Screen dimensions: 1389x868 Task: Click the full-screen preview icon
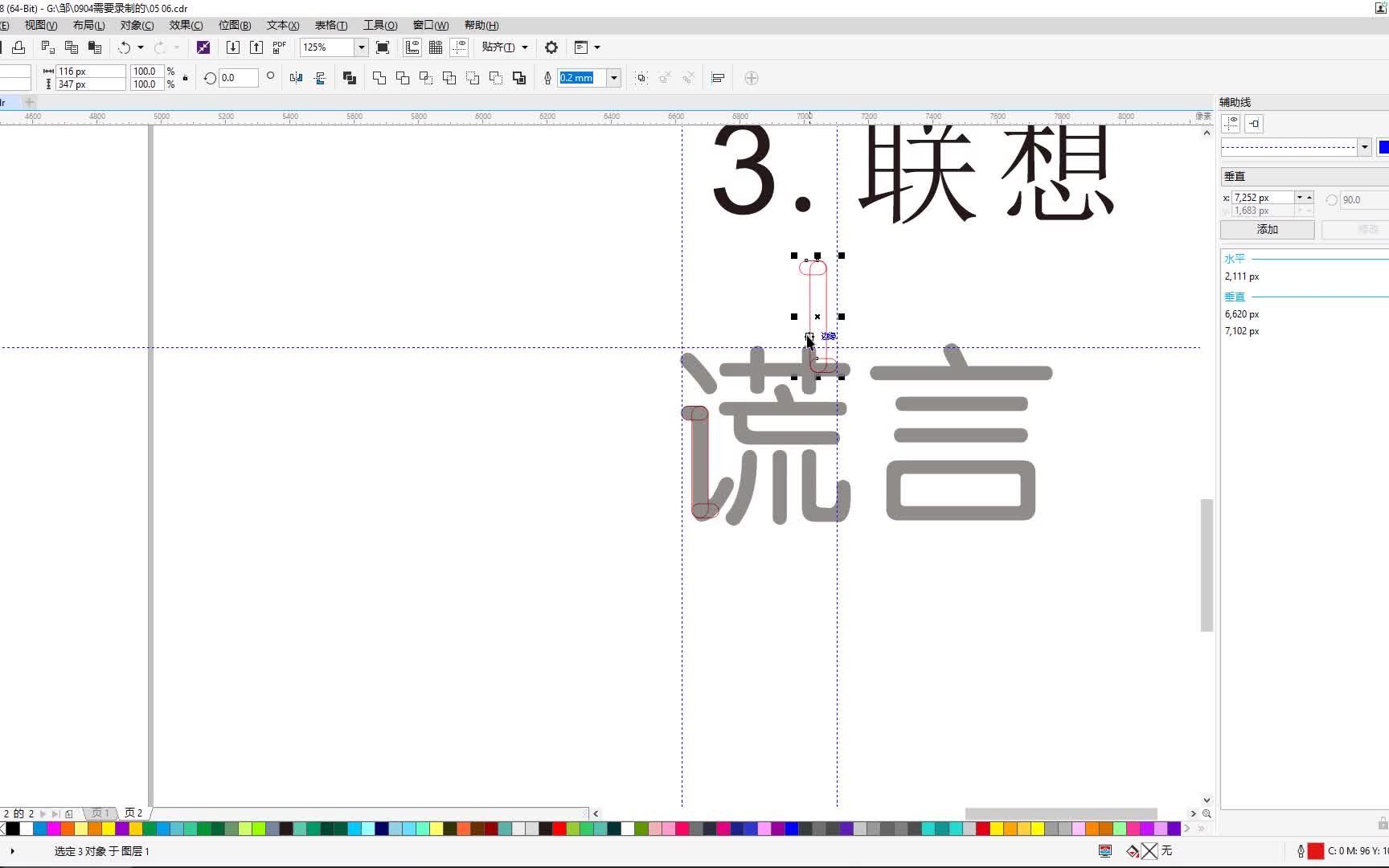coord(383,47)
